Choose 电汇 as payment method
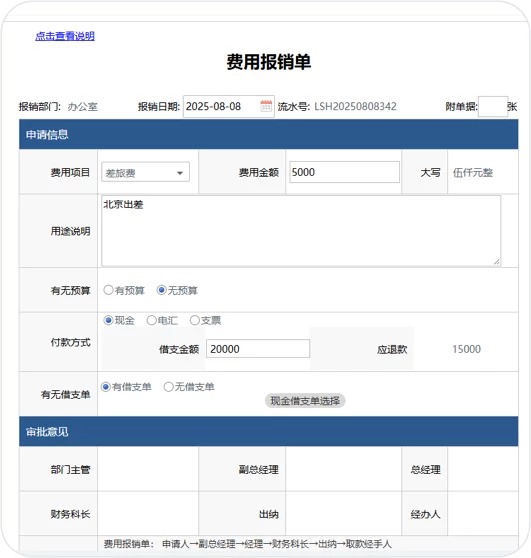The width and height of the screenshot is (531, 558). coord(152,320)
